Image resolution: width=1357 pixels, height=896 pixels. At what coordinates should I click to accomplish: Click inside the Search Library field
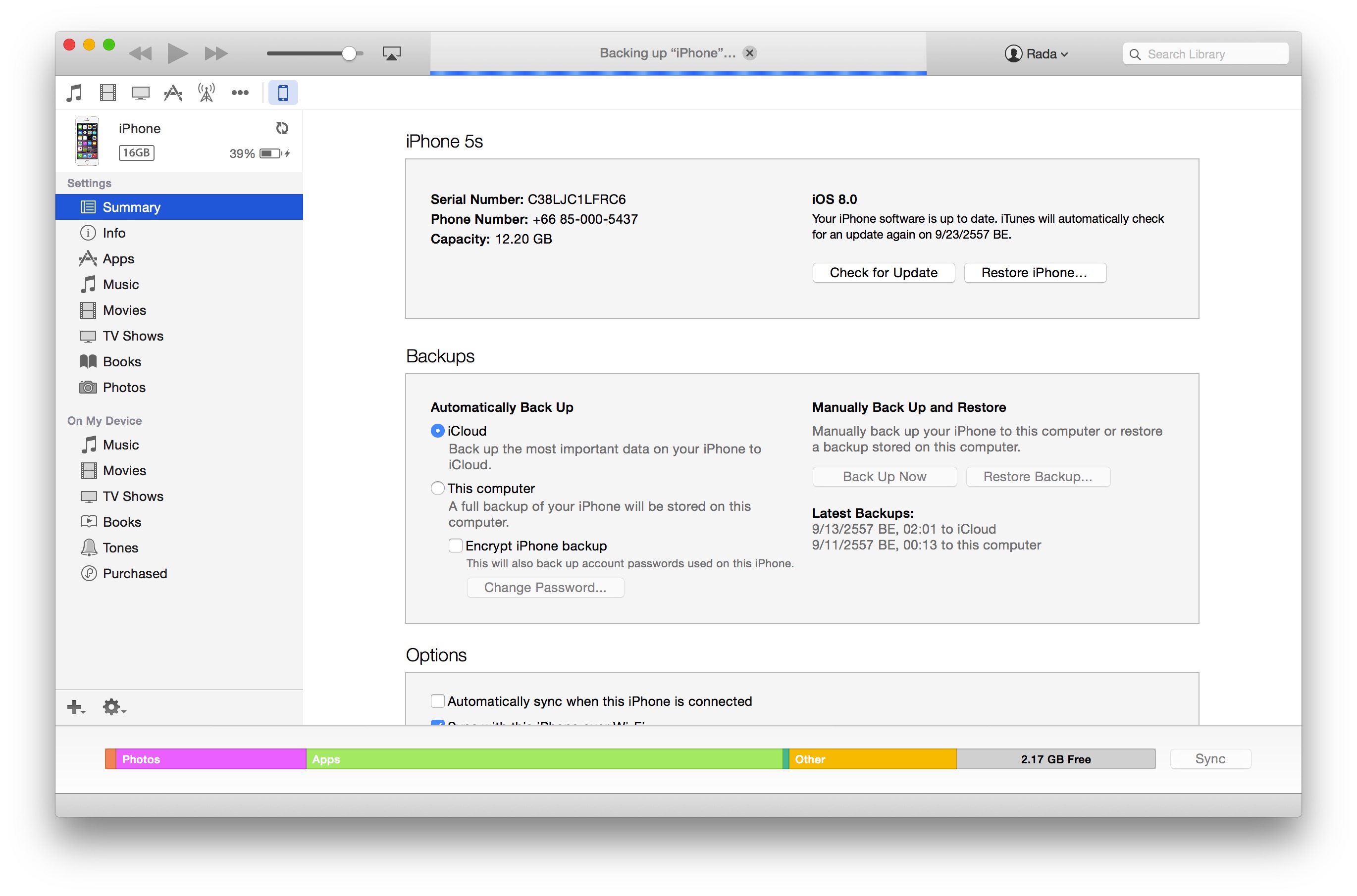(x=1205, y=53)
